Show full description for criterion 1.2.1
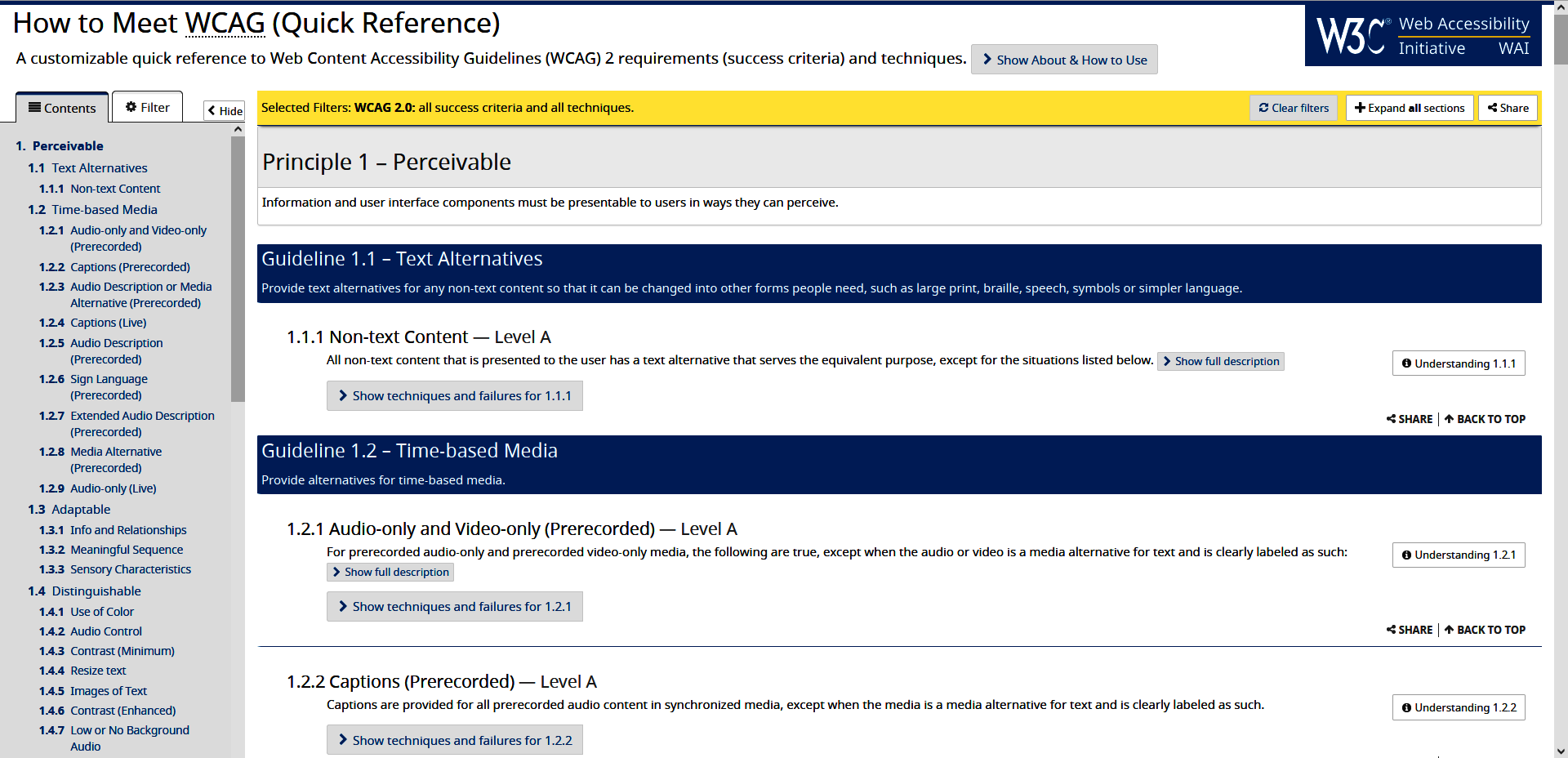This screenshot has height=758, width=1568. point(390,572)
